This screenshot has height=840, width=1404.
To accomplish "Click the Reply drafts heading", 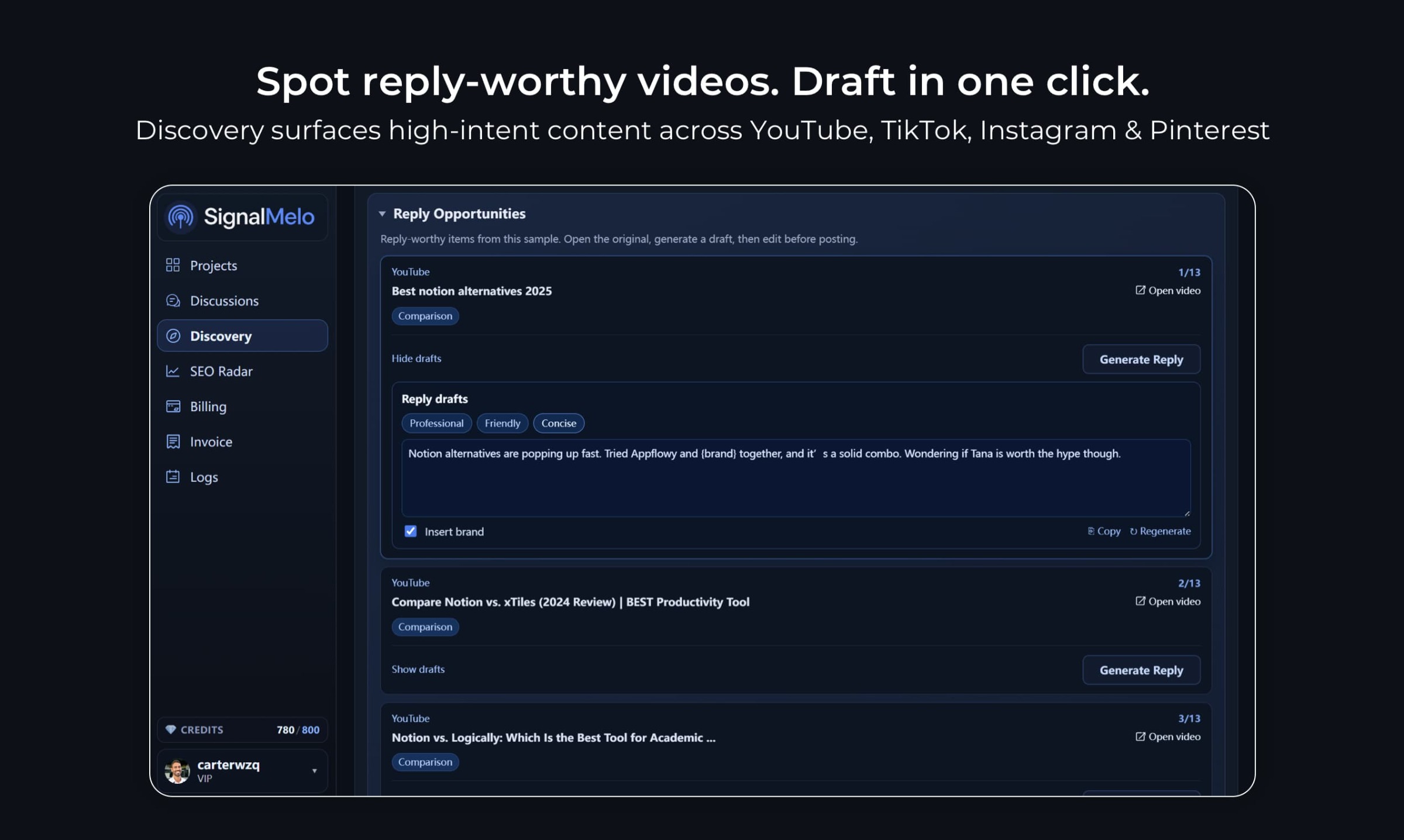I will coord(435,399).
